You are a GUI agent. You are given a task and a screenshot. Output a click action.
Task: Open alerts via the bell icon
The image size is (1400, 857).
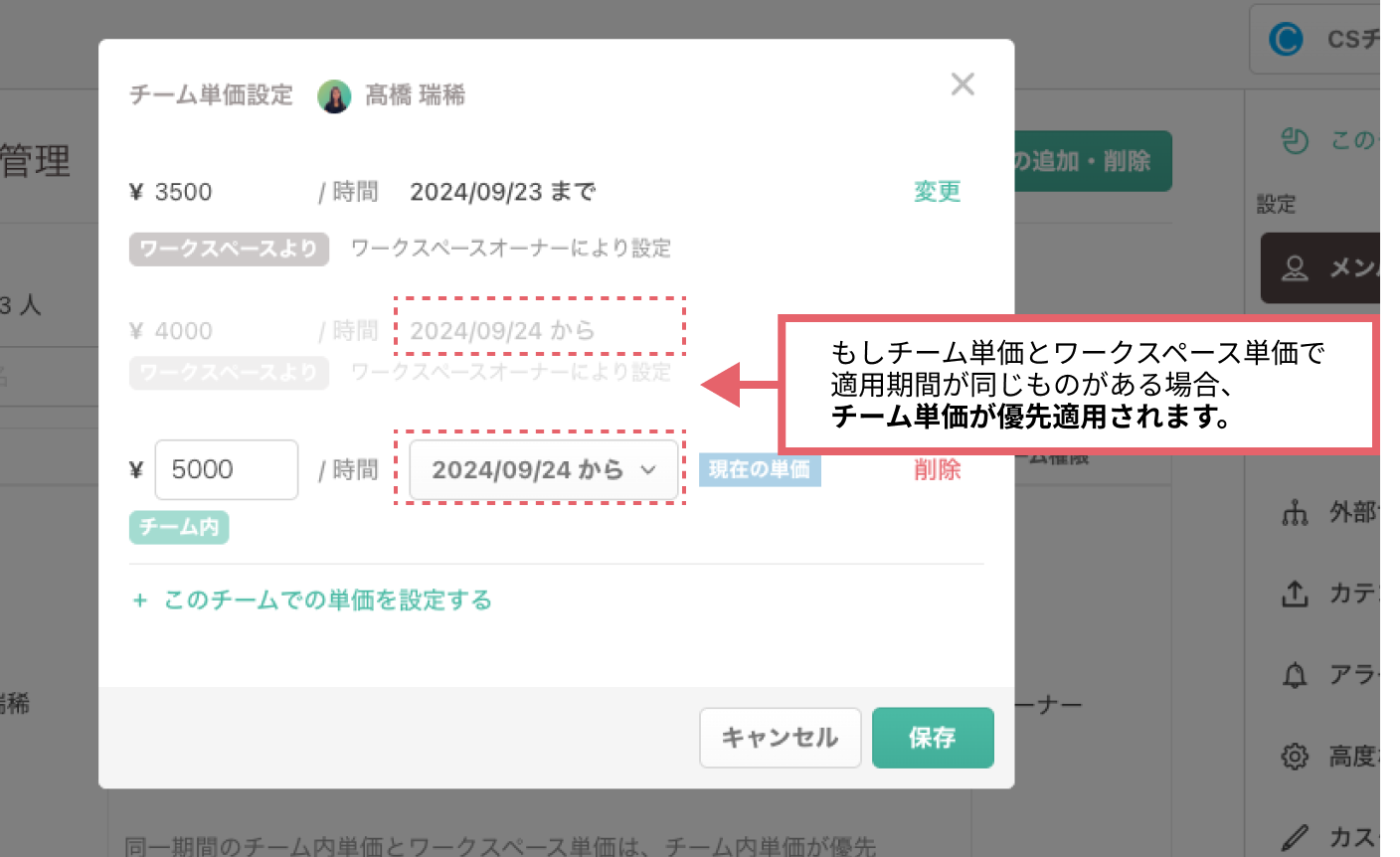click(1295, 676)
